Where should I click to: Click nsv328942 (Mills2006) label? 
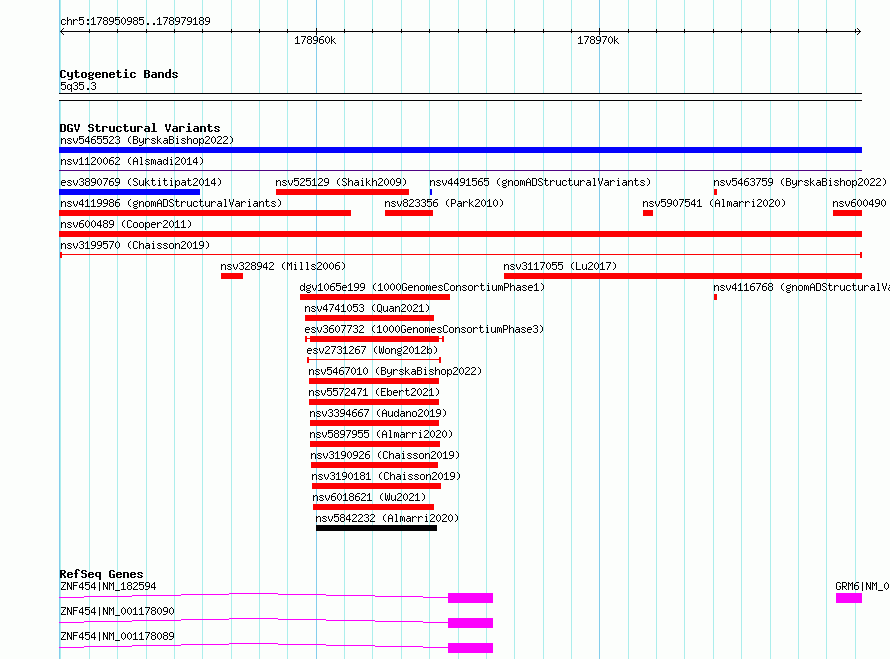[x=283, y=266]
